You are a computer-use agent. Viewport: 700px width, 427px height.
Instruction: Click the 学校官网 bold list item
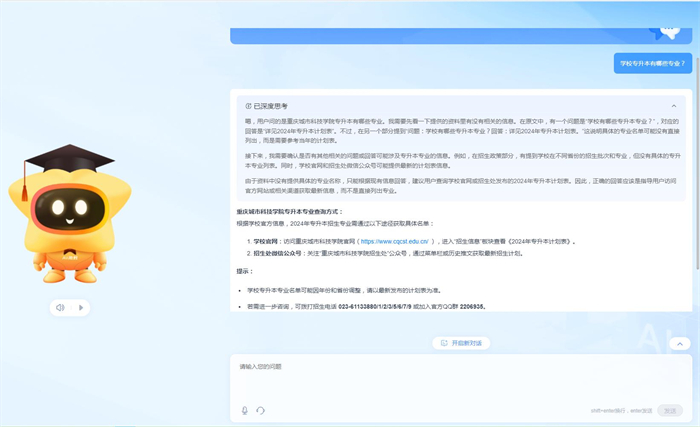pos(265,241)
